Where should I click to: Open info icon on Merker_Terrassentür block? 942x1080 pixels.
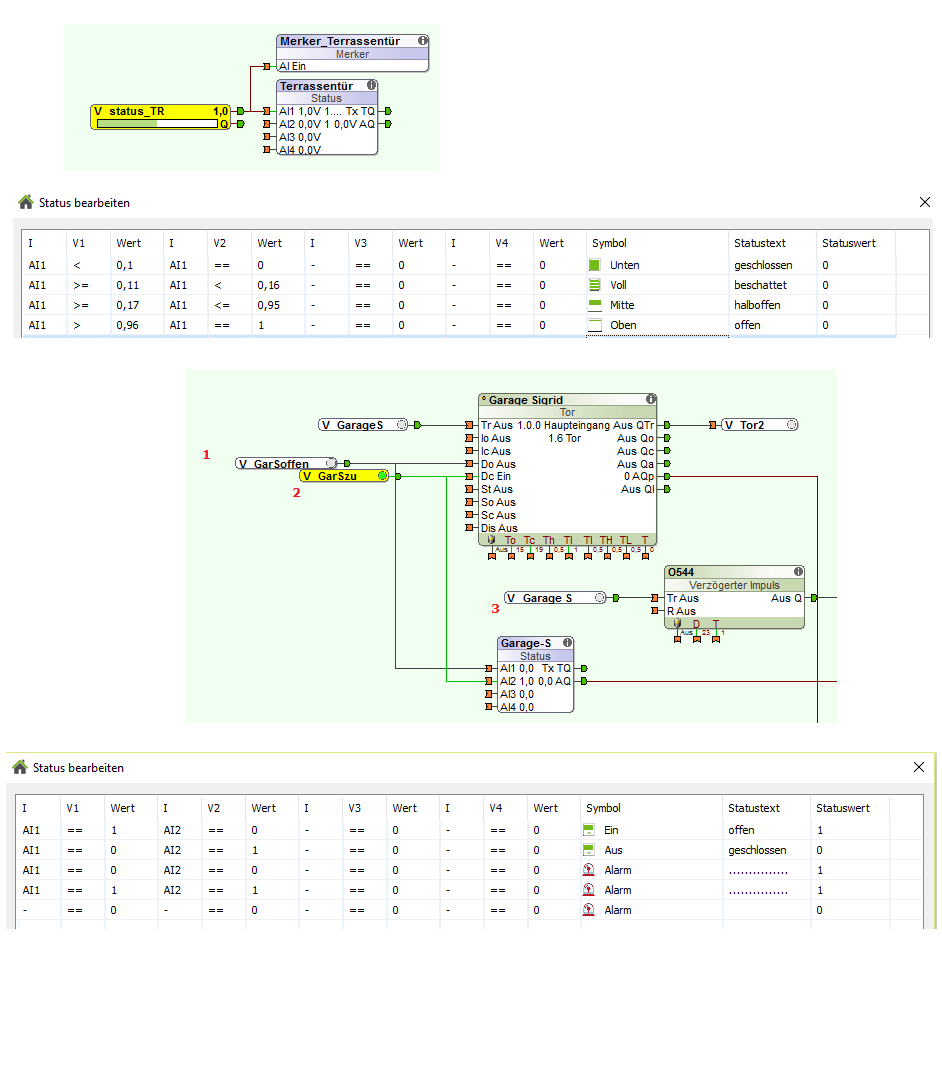tap(423, 41)
